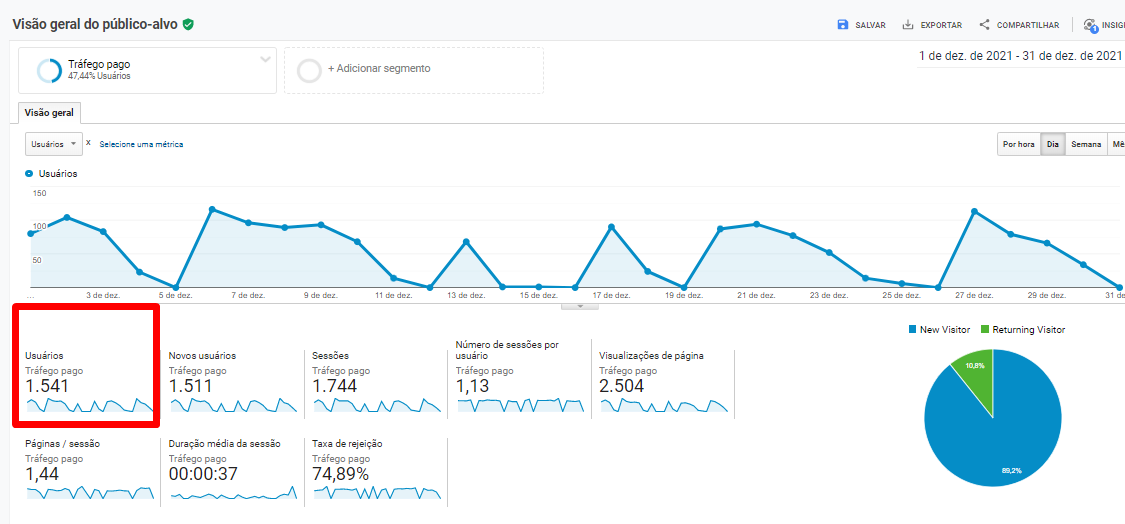This screenshot has width=1125, height=524.
Task: Open the date range selector
Action: pyautogui.click(x=1020, y=57)
